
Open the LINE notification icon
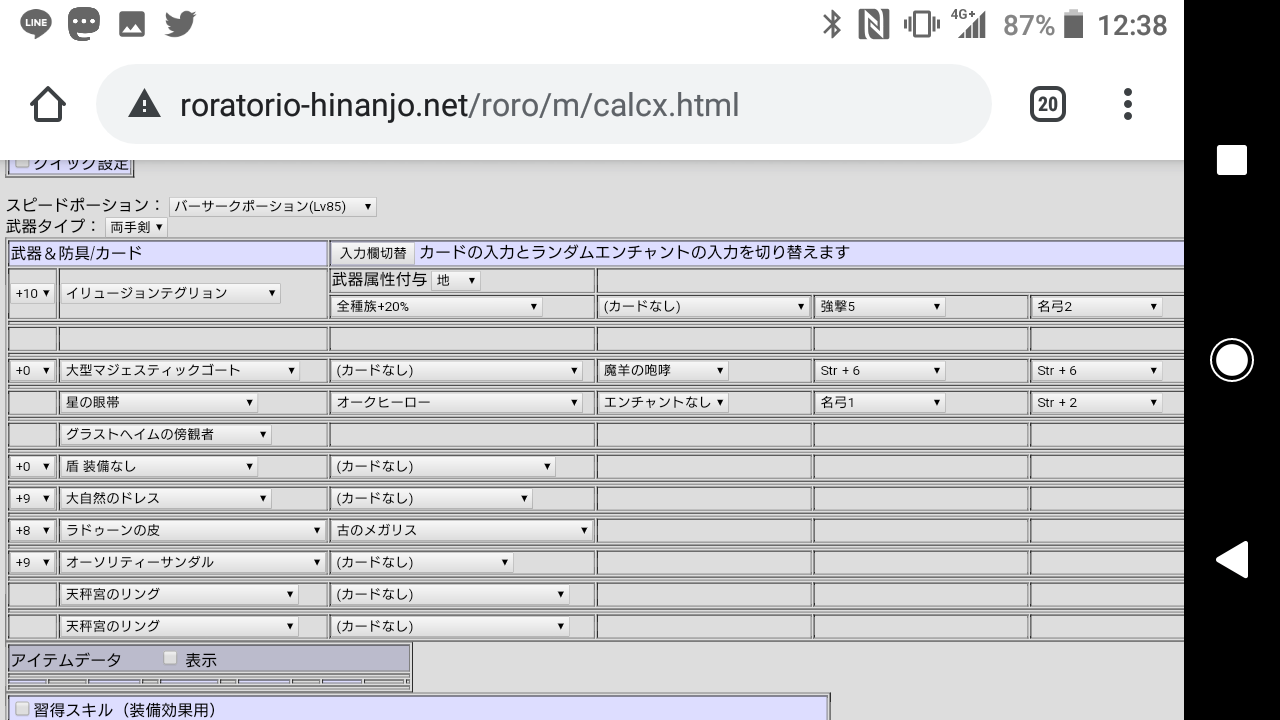click(36, 24)
